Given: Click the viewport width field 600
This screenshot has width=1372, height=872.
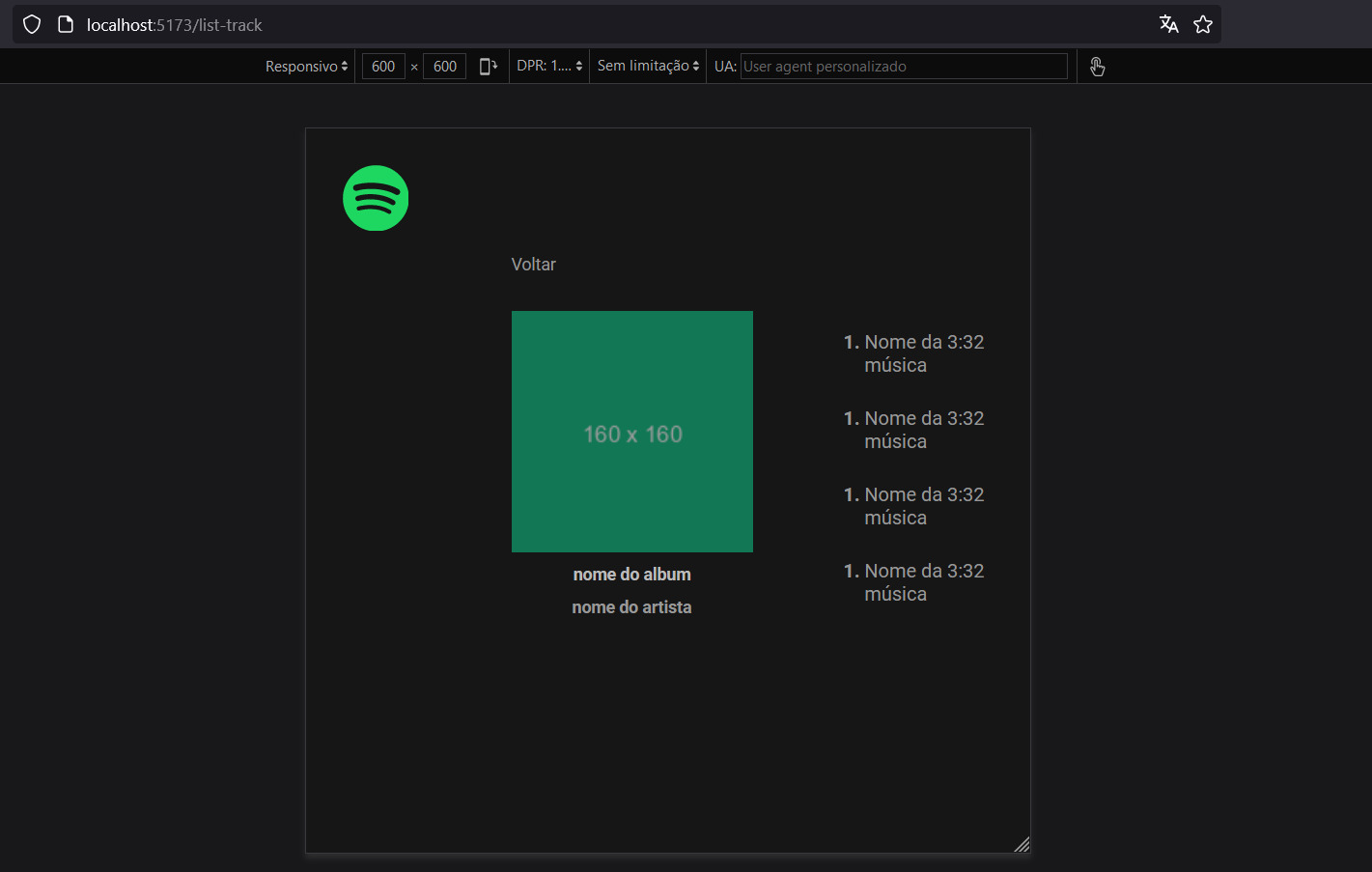Looking at the screenshot, I should coord(383,66).
